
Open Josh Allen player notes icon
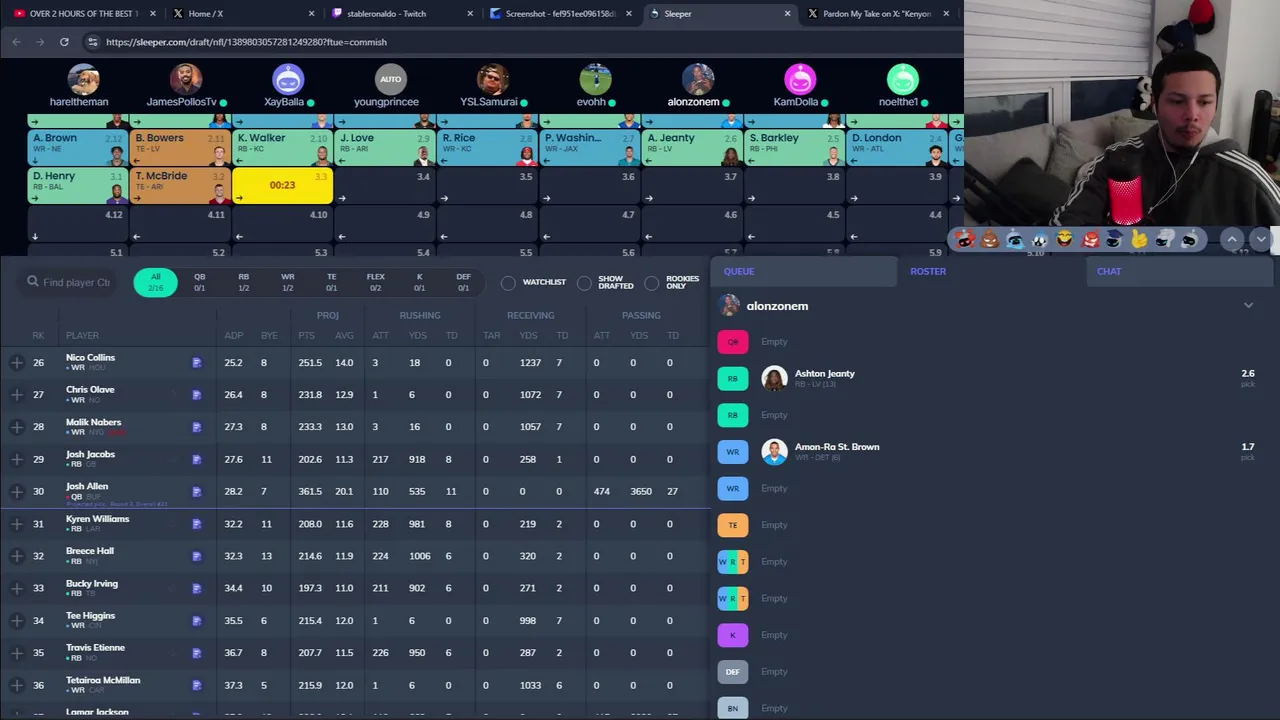click(x=197, y=491)
